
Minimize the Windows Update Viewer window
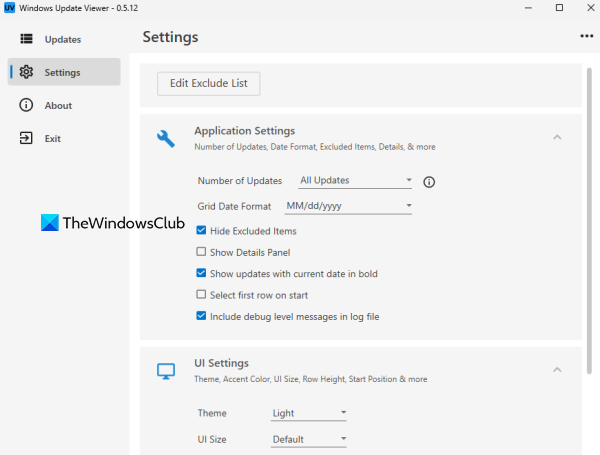point(528,8)
